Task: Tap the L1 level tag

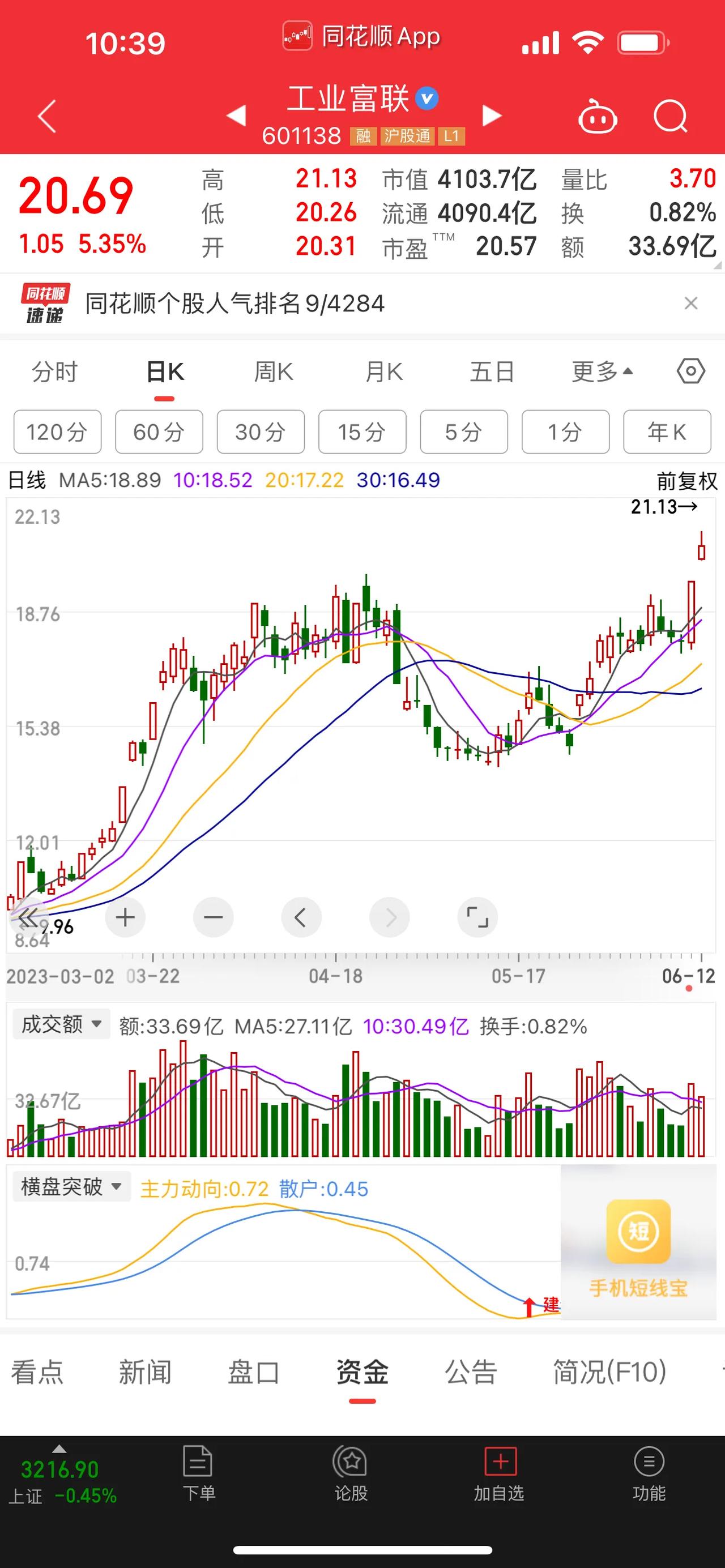Action: coord(451,136)
